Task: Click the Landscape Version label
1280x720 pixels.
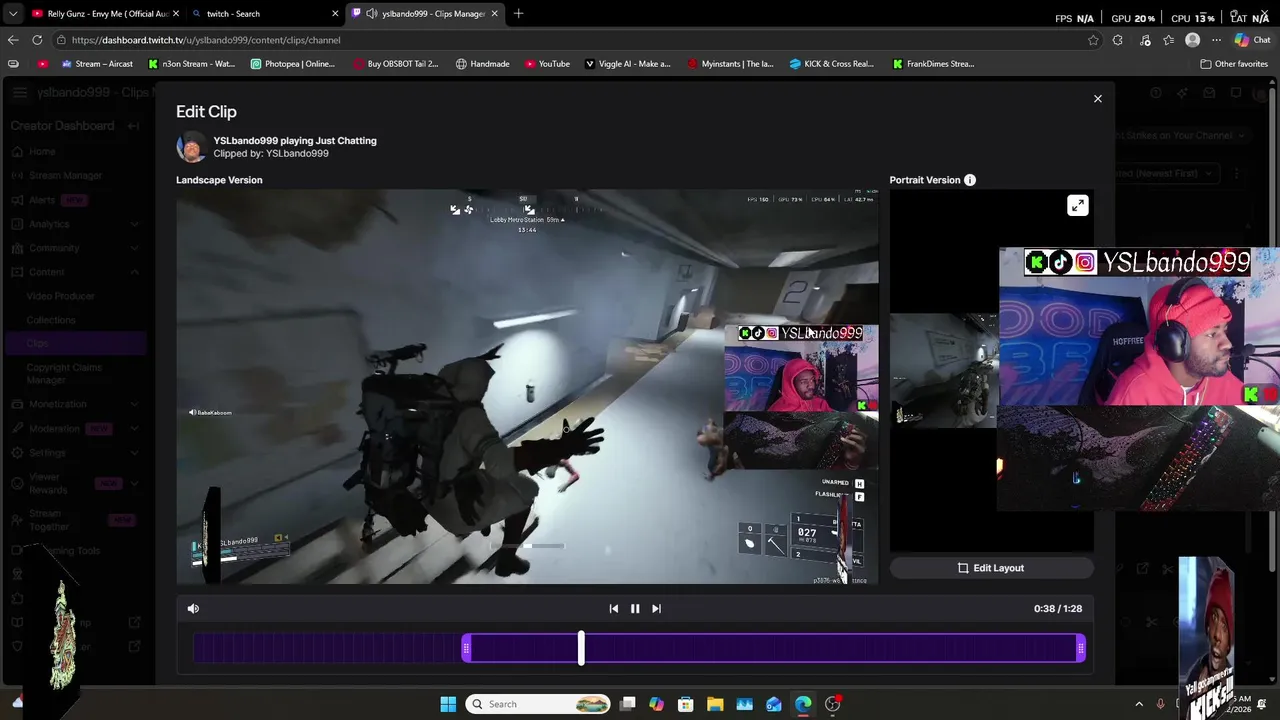Action: (219, 180)
